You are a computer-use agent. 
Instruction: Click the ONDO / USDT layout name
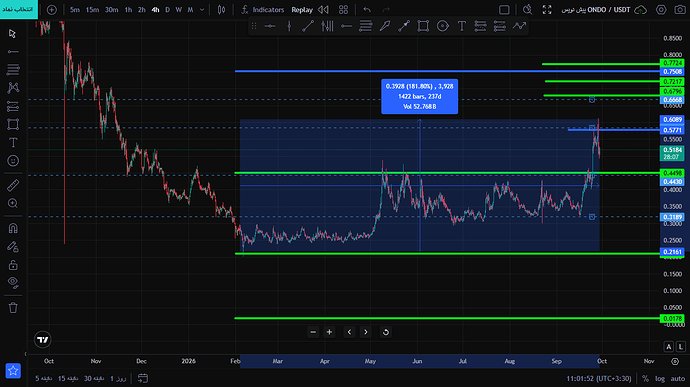(x=596, y=10)
